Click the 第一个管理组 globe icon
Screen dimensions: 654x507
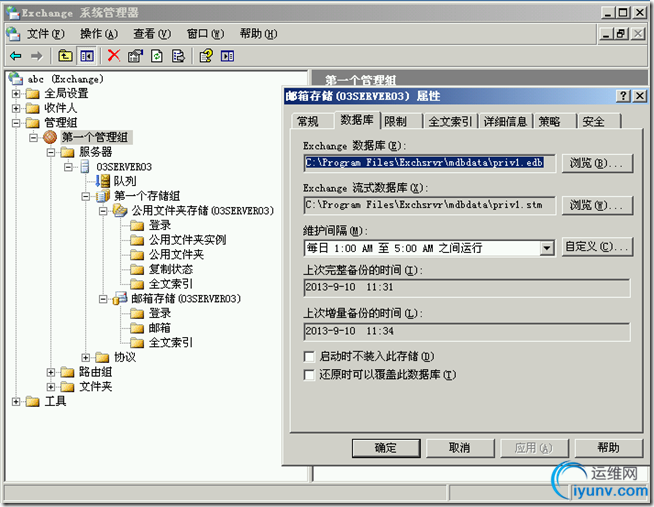point(50,137)
